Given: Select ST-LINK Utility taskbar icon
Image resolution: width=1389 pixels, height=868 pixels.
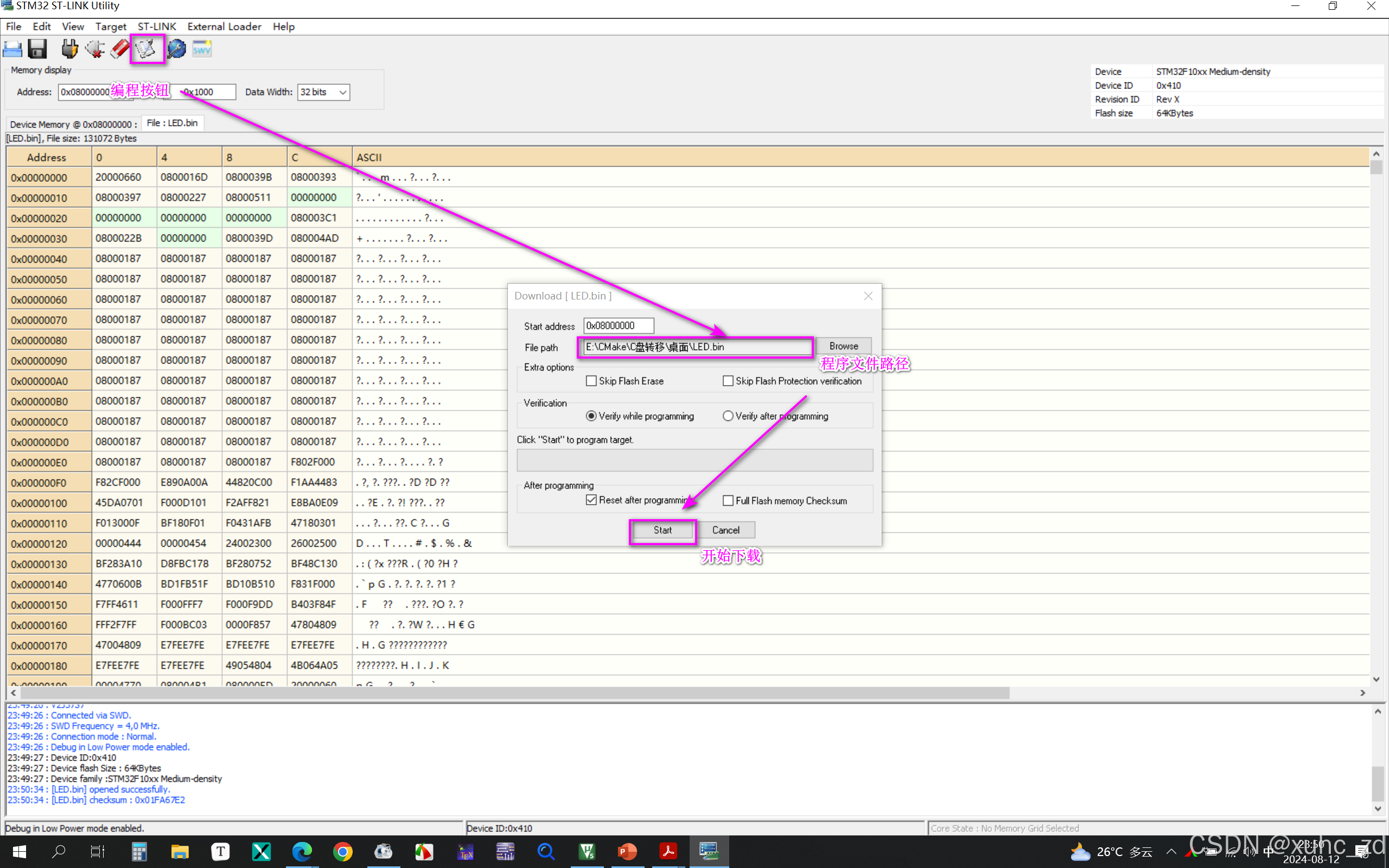Looking at the screenshot, I should point(709,852).
